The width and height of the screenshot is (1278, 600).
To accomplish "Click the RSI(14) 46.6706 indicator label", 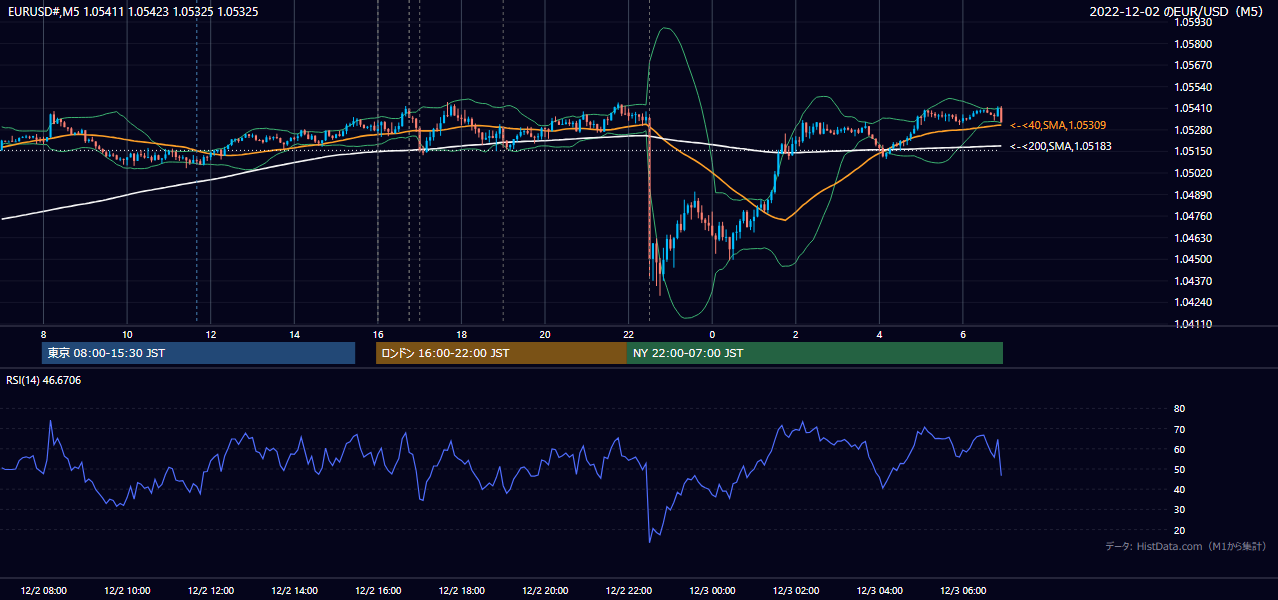I will pos(44,380).
